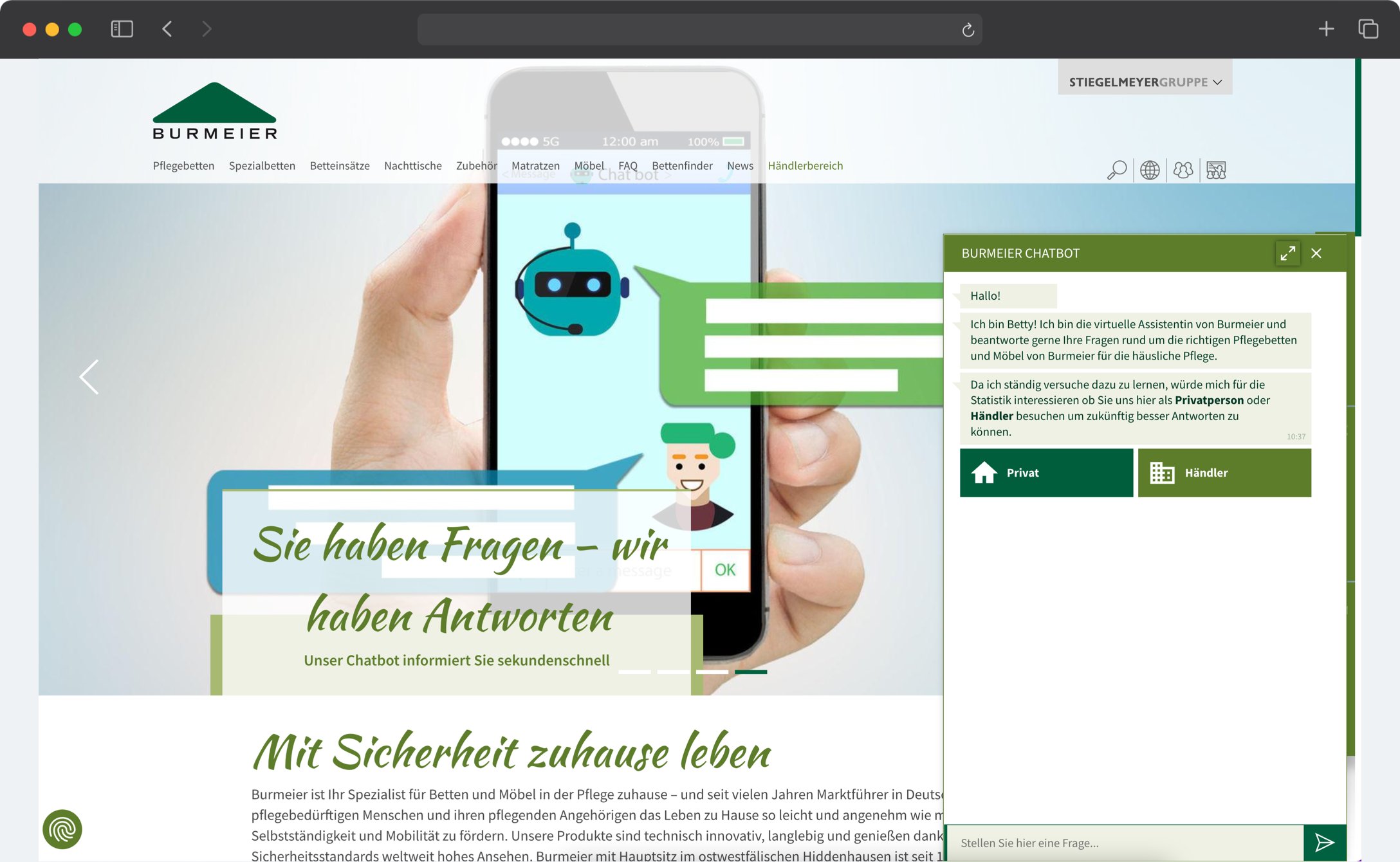The height and width of the screenshot is (862, 1400).
Task: Open the Zubehör menu
Action: click(476, 166)
